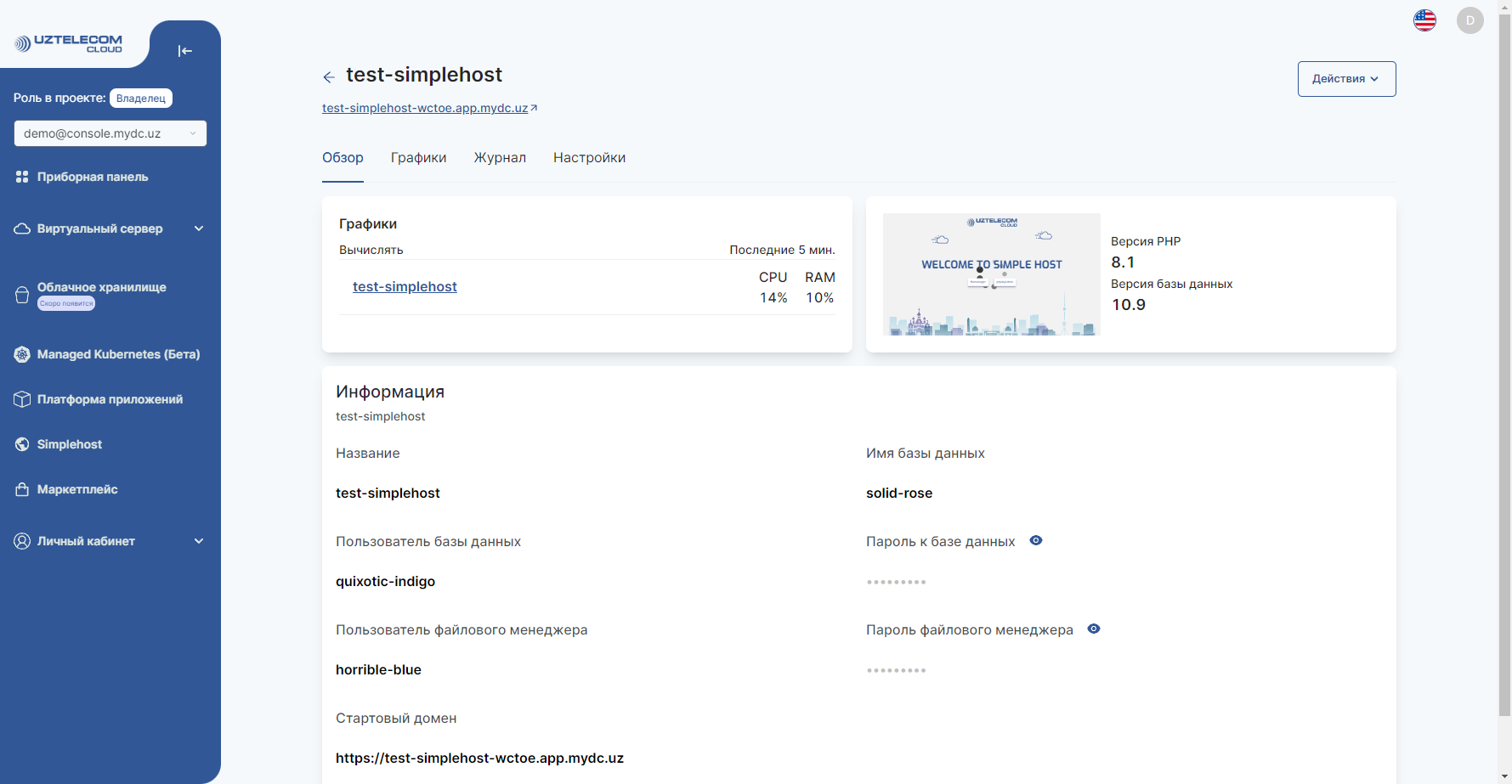Click the test-simplehost graph link
Viewport: 1512px width, 784px height.
click(x=405, y=287)
